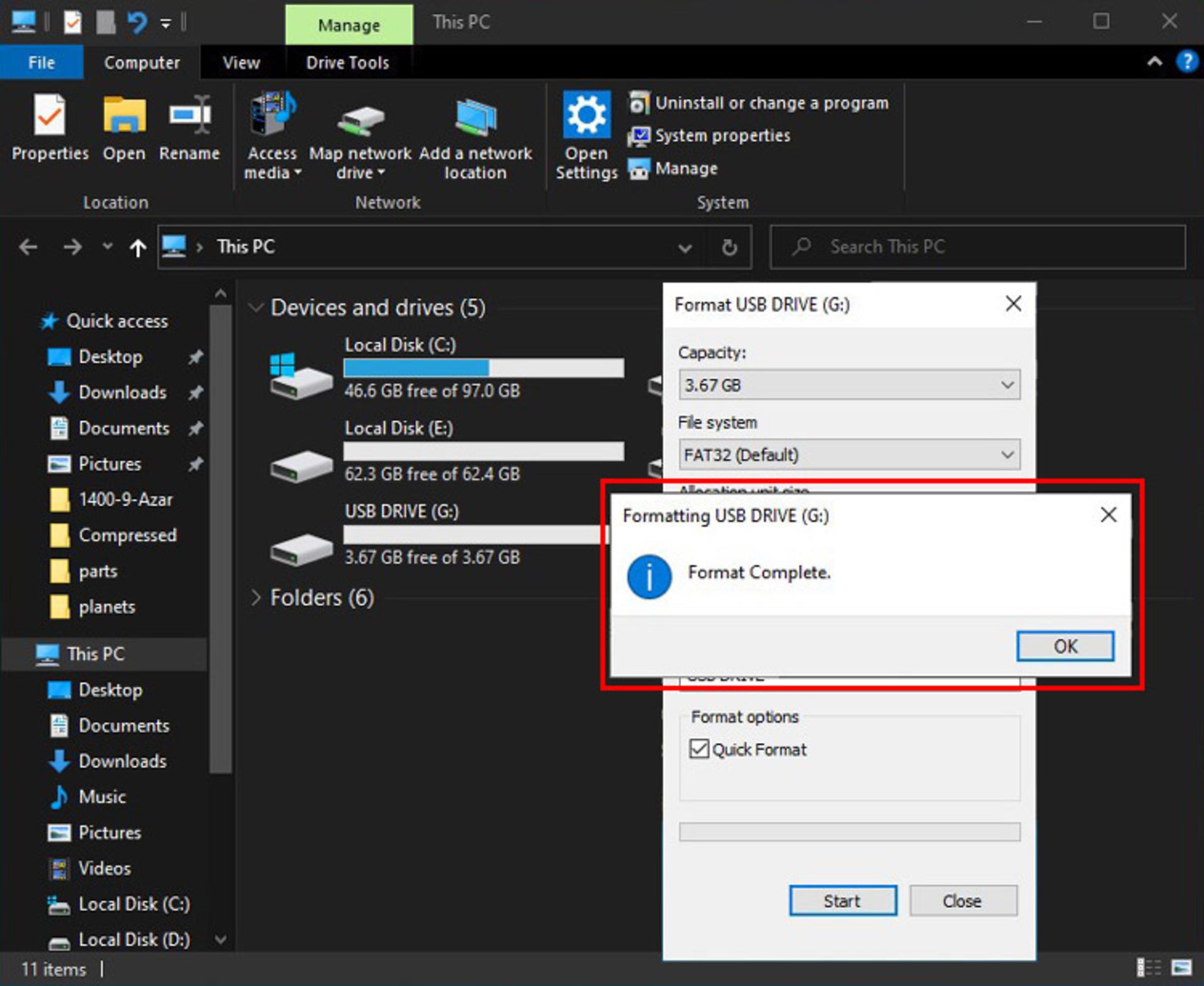Click OK on Format Complete dialog
This screenshot has height=986, width=1204.
[1065, 646]
